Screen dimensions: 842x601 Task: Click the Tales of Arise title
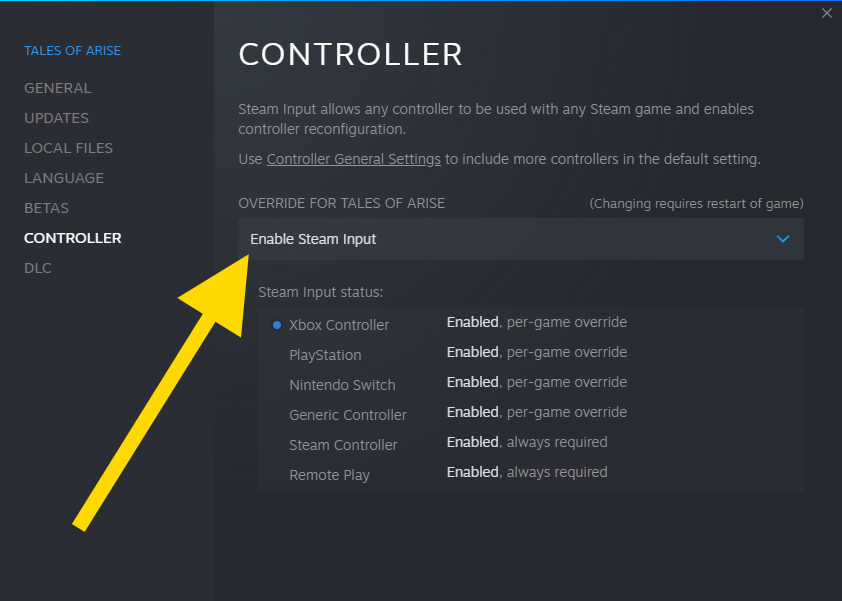(72, 51)
